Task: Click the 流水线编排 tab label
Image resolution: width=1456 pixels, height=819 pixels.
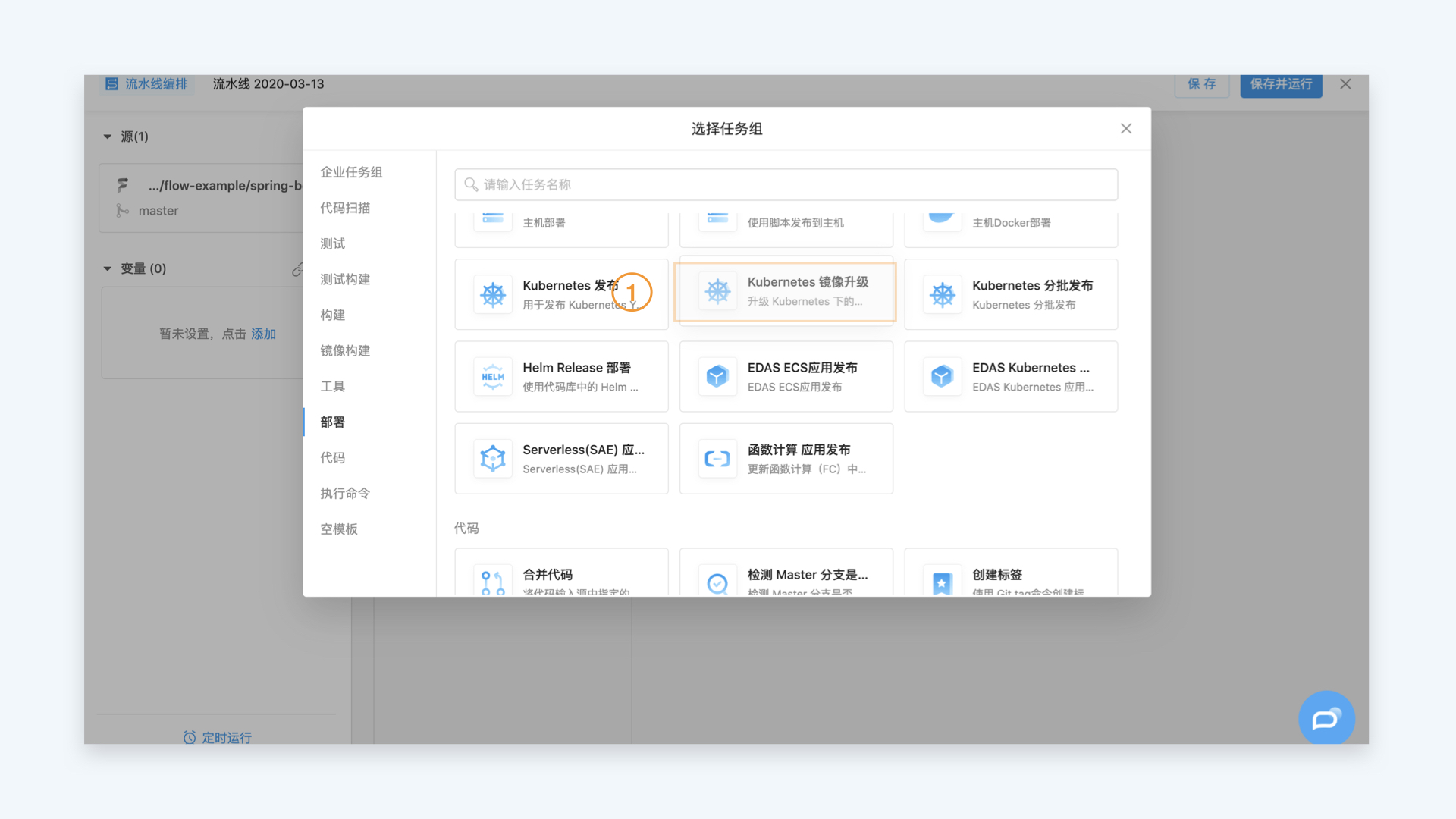Action: 156,84
